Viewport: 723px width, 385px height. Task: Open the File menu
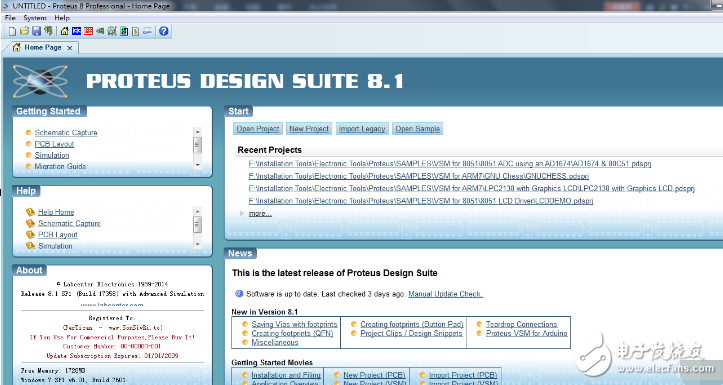[10, 18]
